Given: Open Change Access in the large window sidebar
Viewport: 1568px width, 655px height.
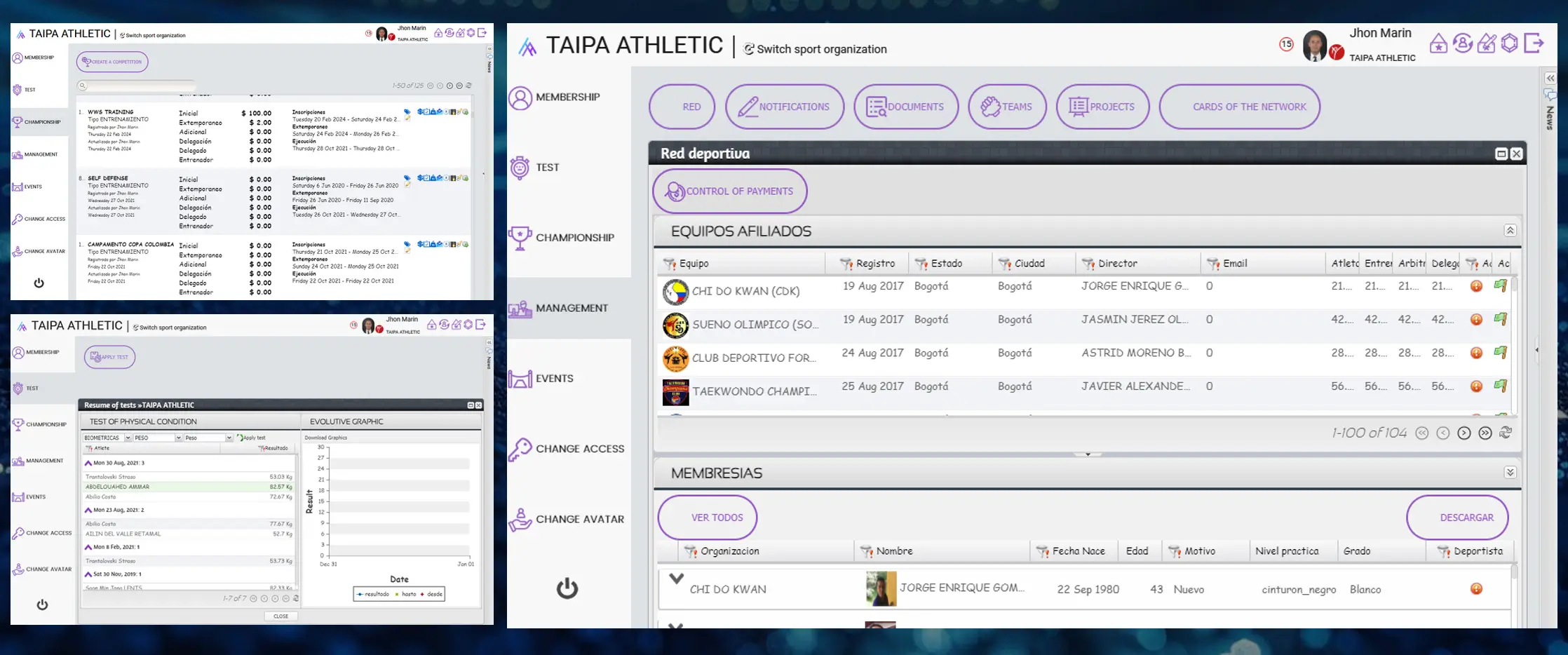Looking at the screenshot, I should pyautogui.click(x=567, y=449).
